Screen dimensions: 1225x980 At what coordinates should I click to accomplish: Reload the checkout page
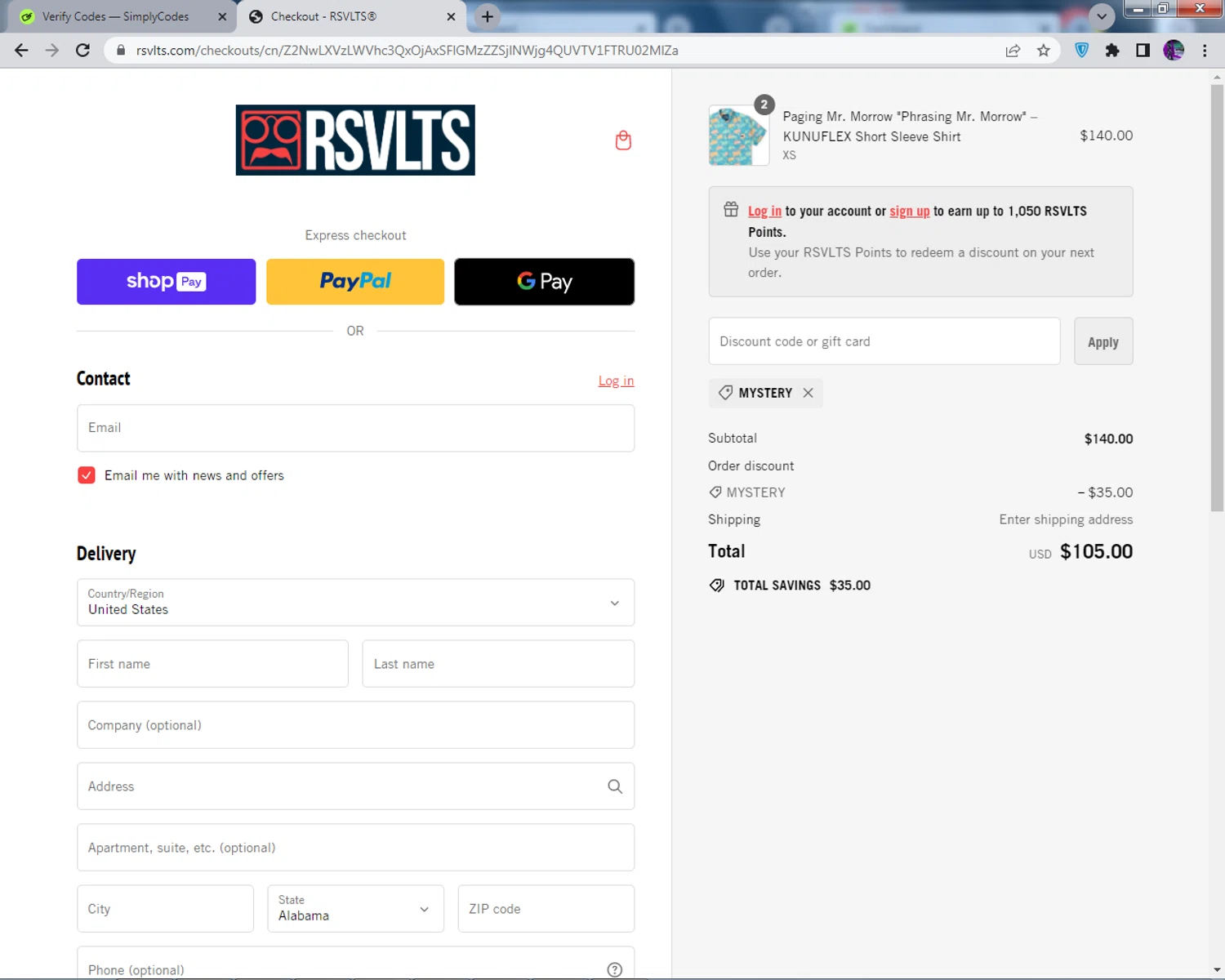82,51
